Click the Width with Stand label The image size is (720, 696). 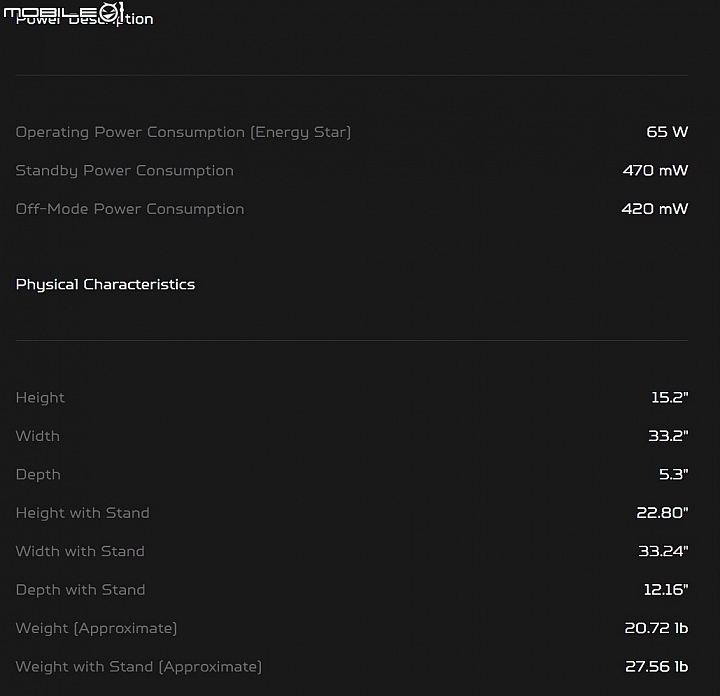(80, 551)
